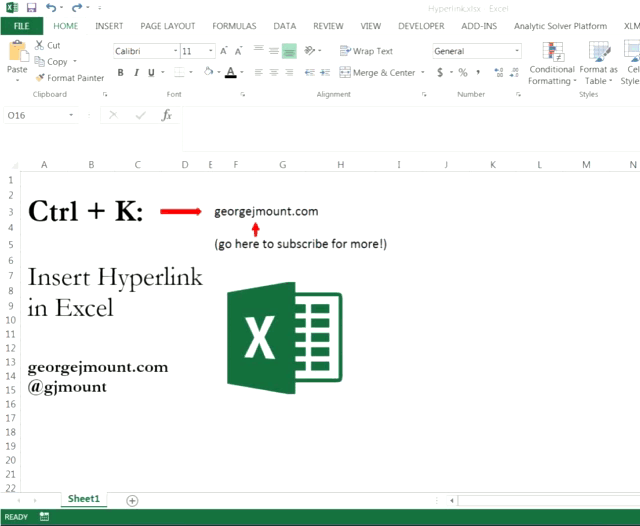Toggle Italic formatting

coord(136,73)
